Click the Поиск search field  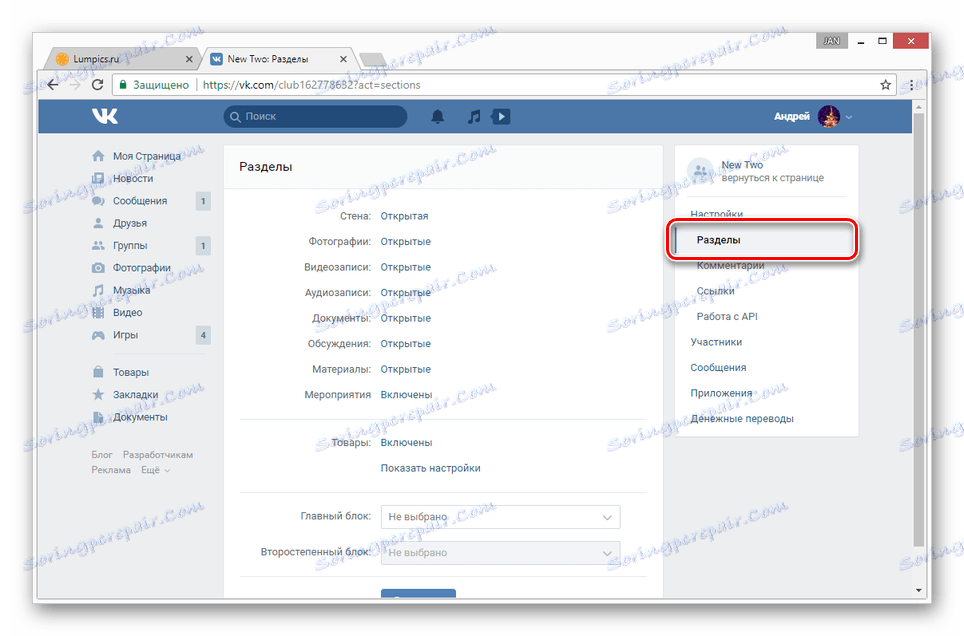[x=315, y=116]
